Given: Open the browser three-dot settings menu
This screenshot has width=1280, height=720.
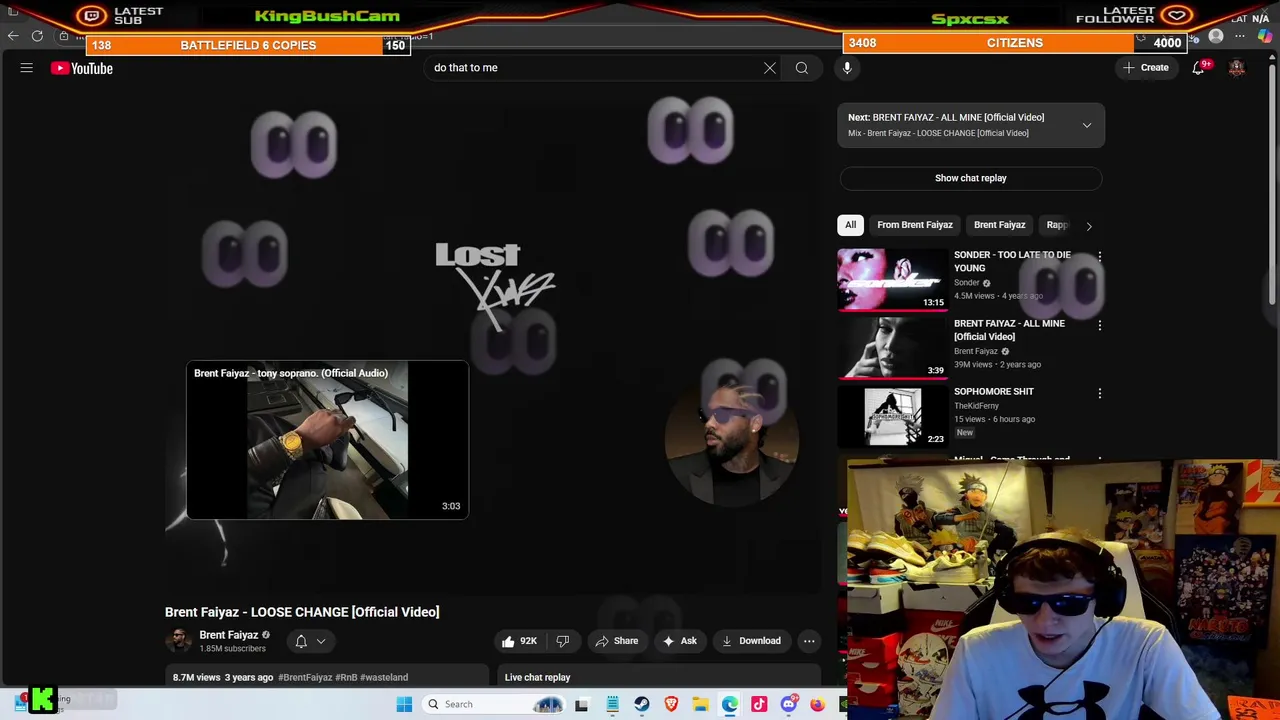Looking at the screenshot, I should tap(1240, 37).
